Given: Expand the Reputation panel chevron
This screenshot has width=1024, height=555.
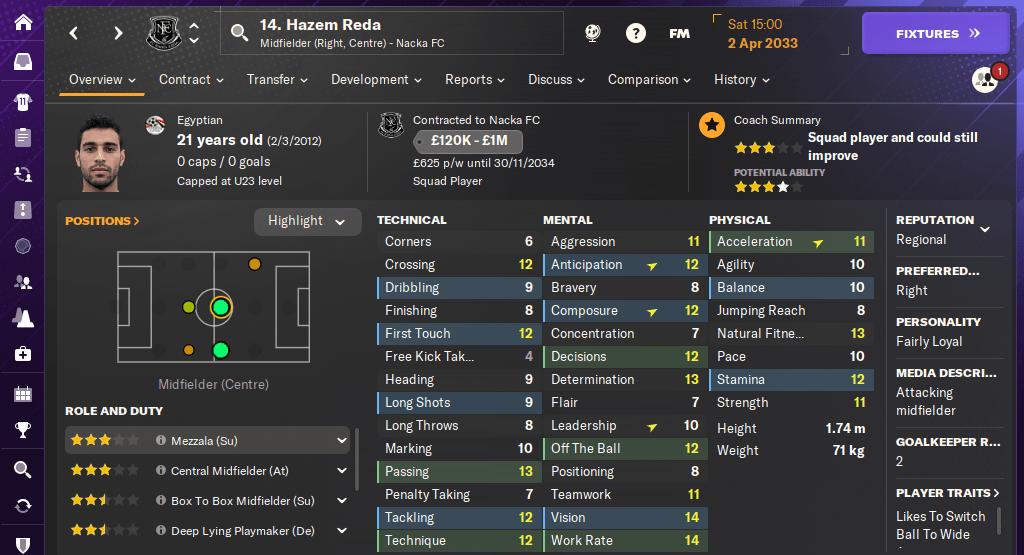Looking at the screenshot, I should click(985, 229).
